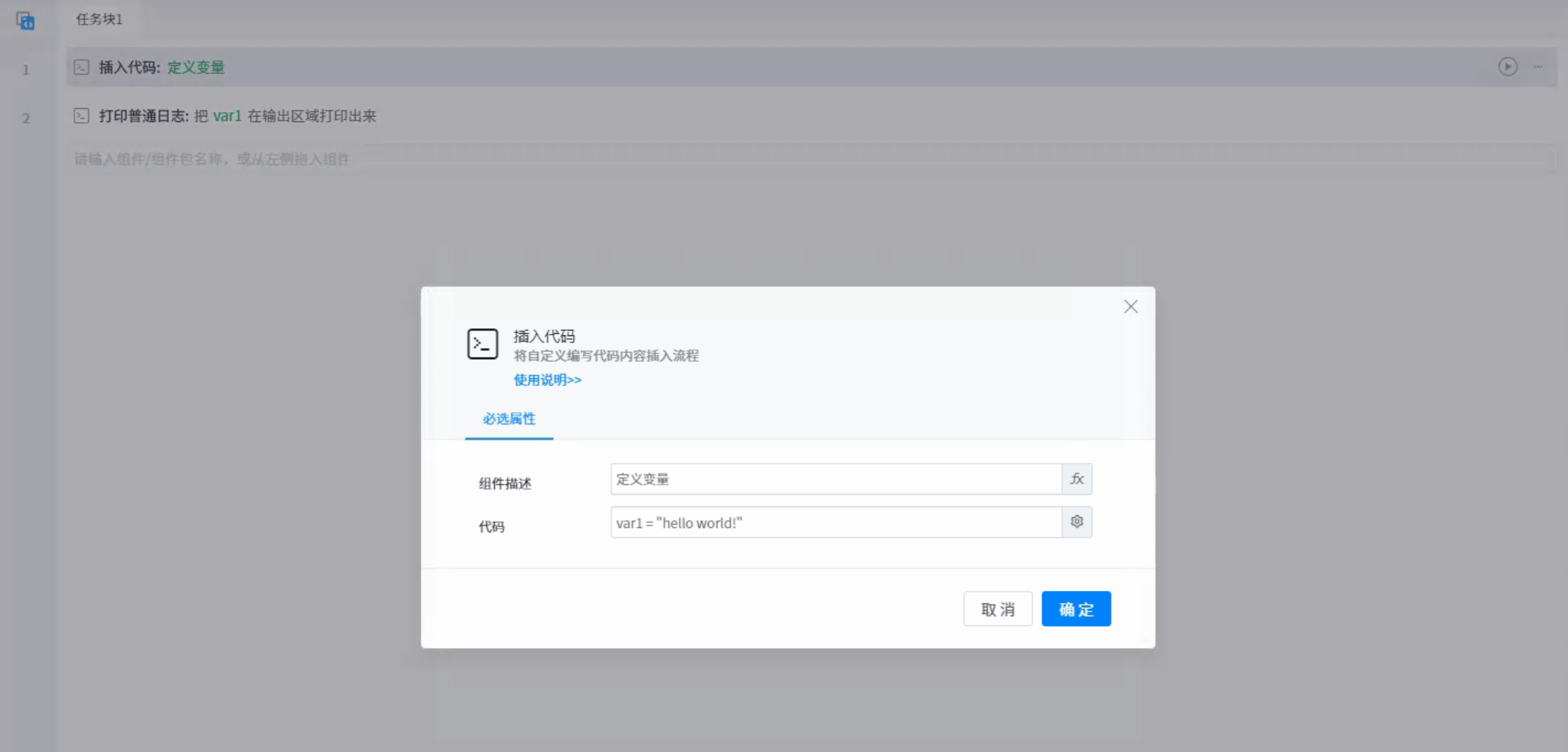Click the task block icon at top-left

coord(25,21)
